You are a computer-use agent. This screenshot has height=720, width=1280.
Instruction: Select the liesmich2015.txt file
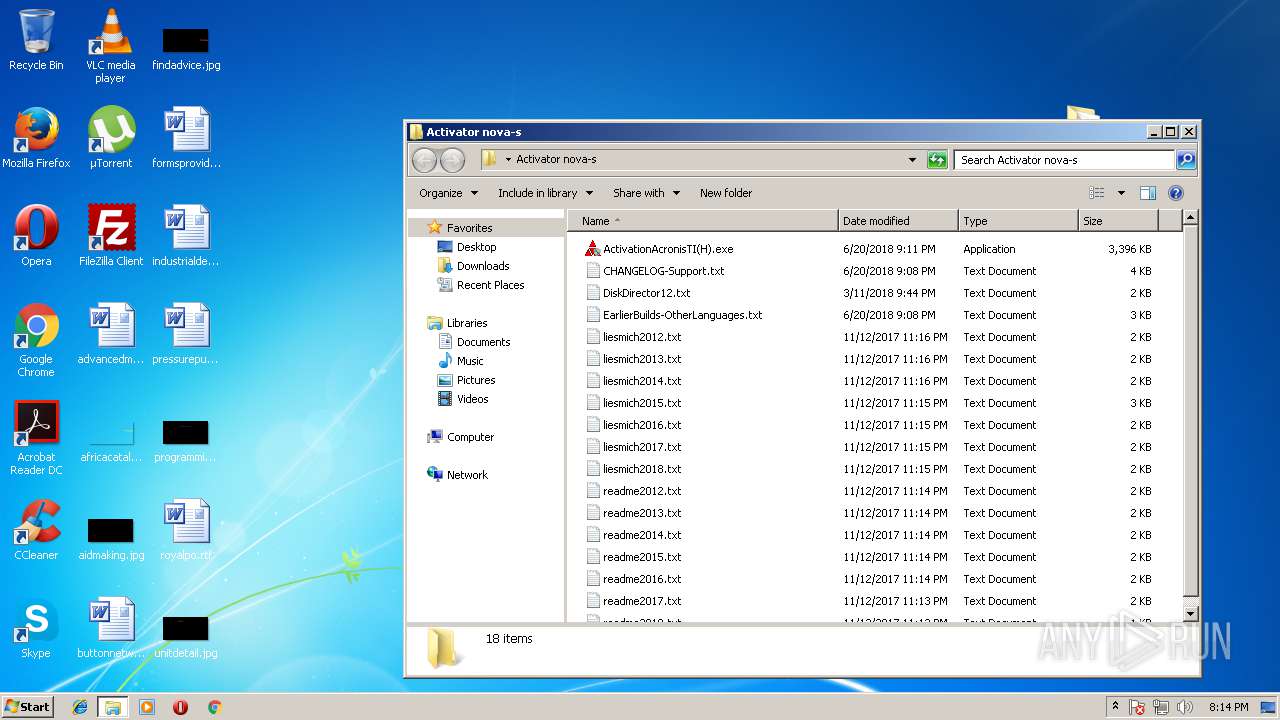(642, 403)
